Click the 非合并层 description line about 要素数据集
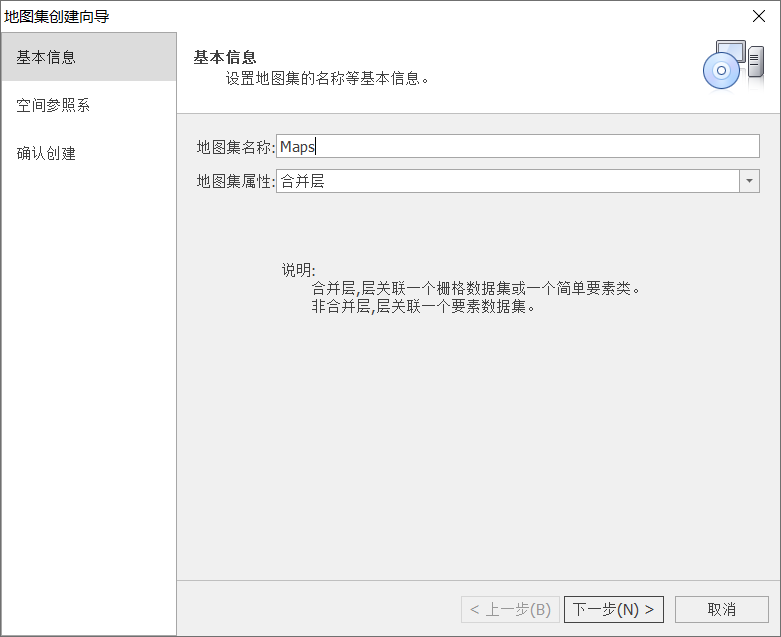 425,306
